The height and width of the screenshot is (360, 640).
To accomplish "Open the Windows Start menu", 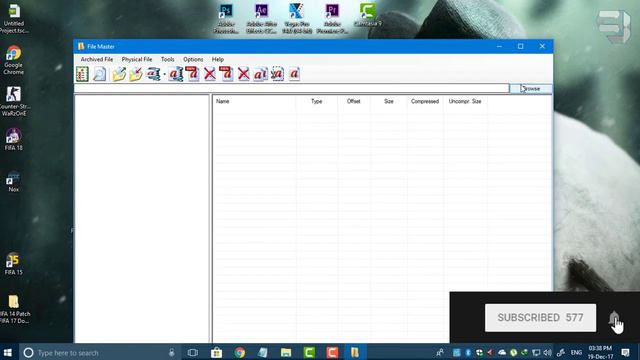I will coord(8,352).
